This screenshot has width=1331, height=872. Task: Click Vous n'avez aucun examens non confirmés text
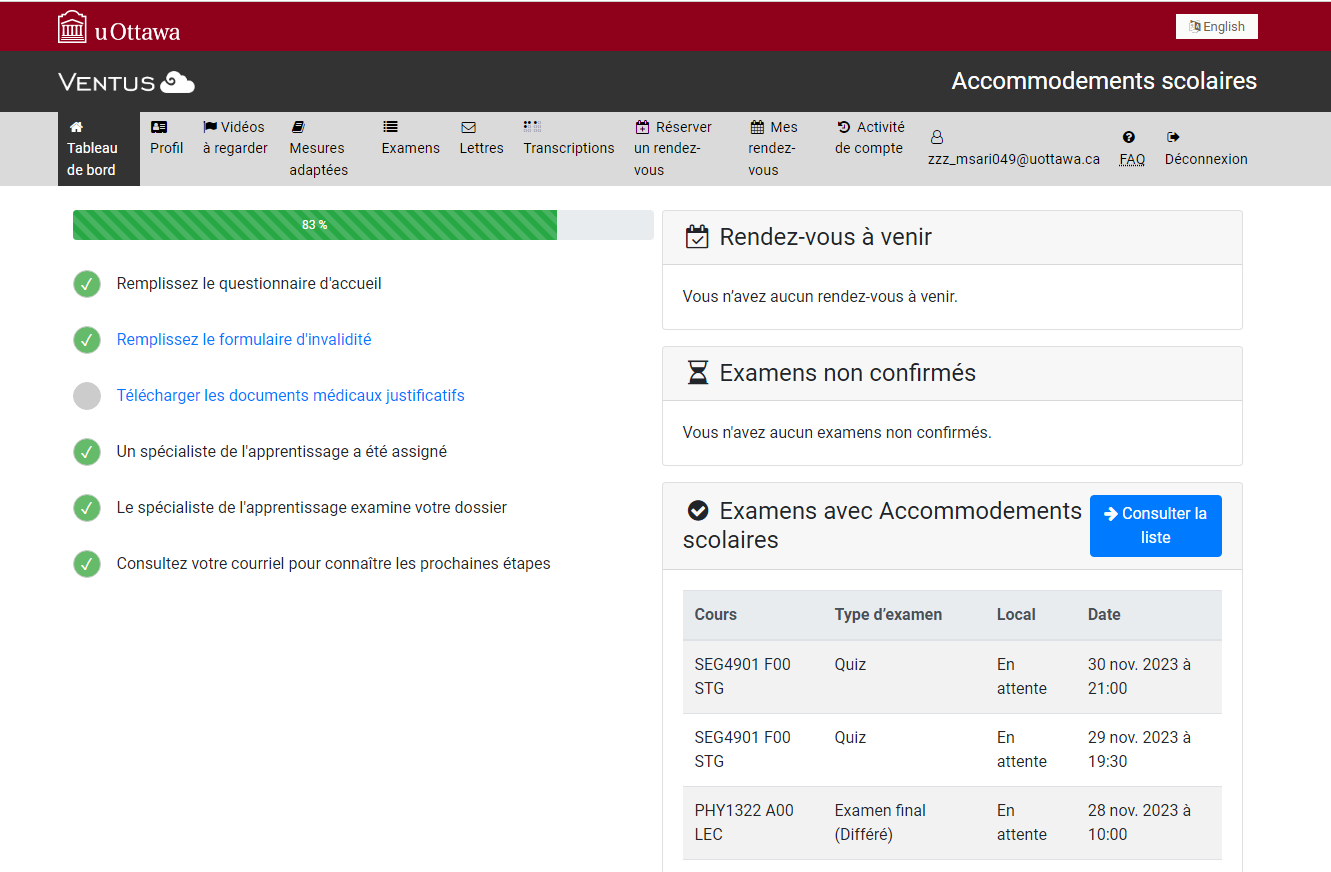click(837, 433)
